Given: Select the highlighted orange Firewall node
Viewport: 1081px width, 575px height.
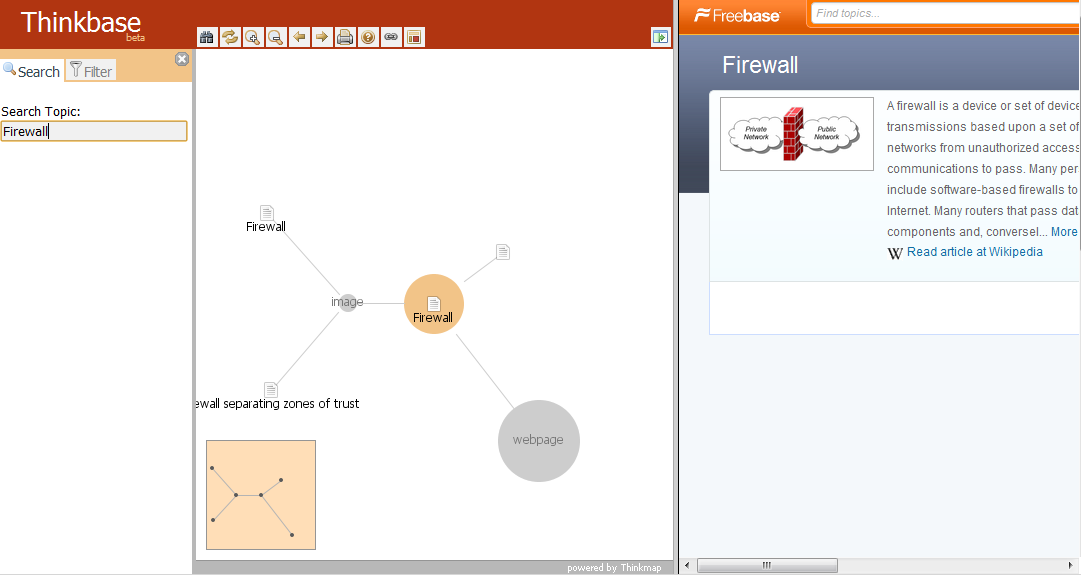Looking at the screenshot, I should click(x=434, y=304).
